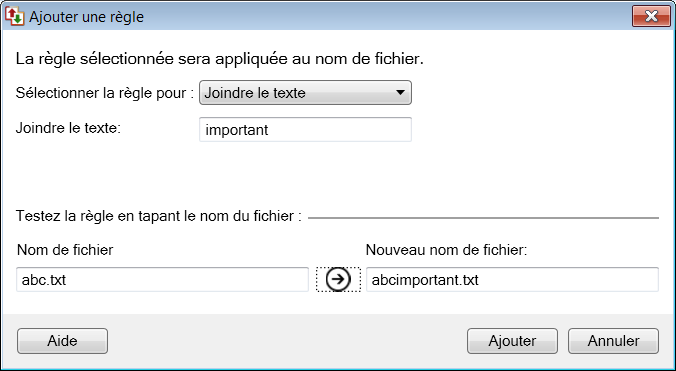Close the Ajouter une règle dialog
This screenshot has width=676, height=371.
[651, 16]
